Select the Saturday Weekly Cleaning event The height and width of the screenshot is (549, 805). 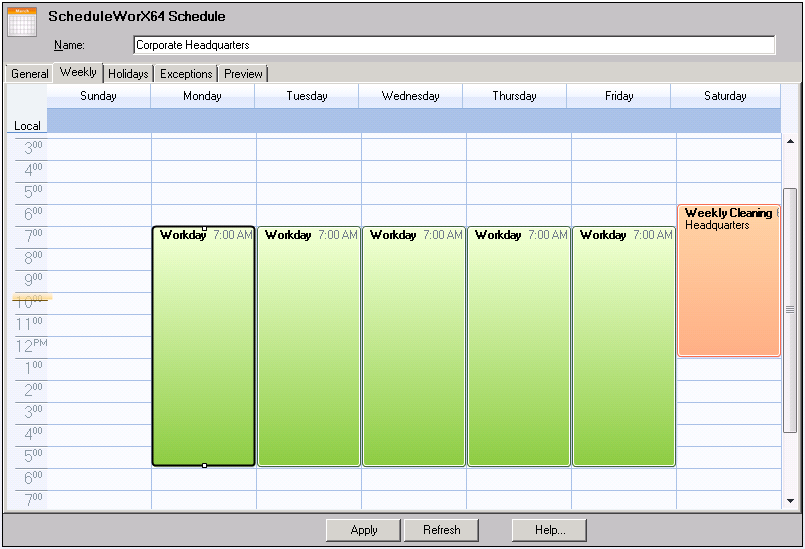tap(728, 290)
